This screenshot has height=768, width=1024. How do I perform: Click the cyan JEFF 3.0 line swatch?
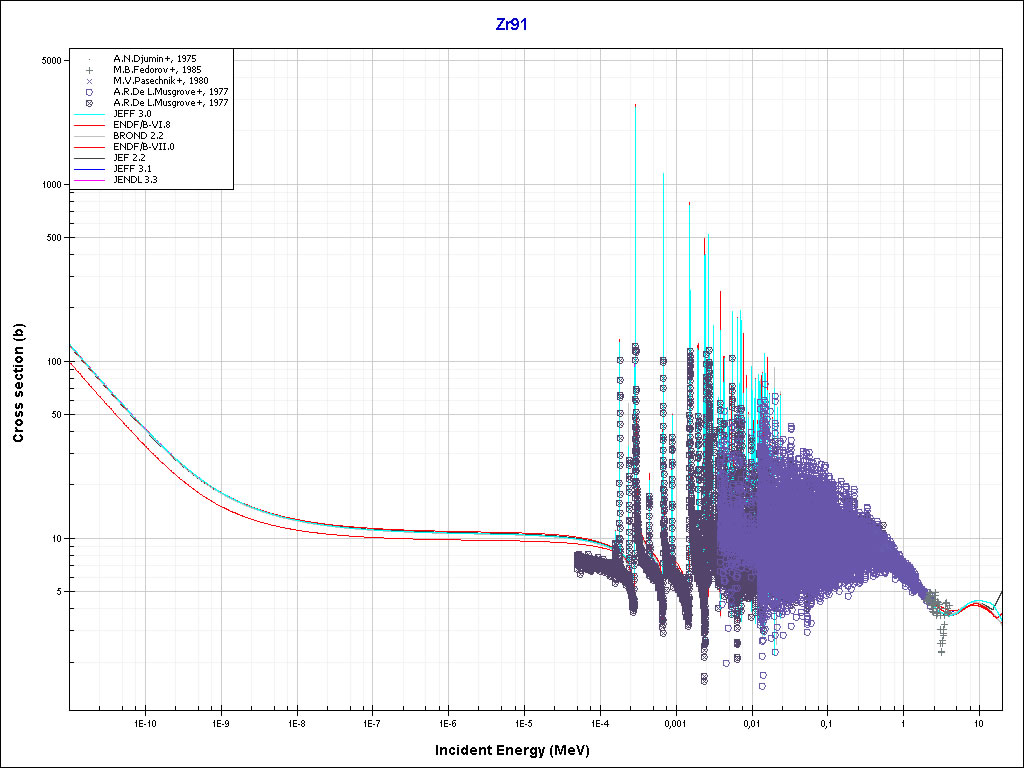pyautogui.click(x=89, y=115)
